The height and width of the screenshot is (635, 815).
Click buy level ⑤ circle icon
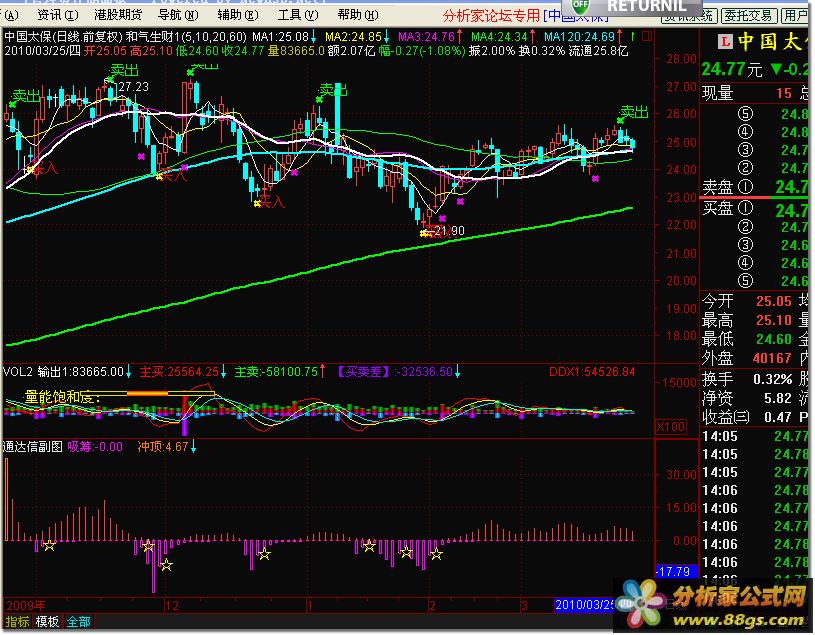745,281
